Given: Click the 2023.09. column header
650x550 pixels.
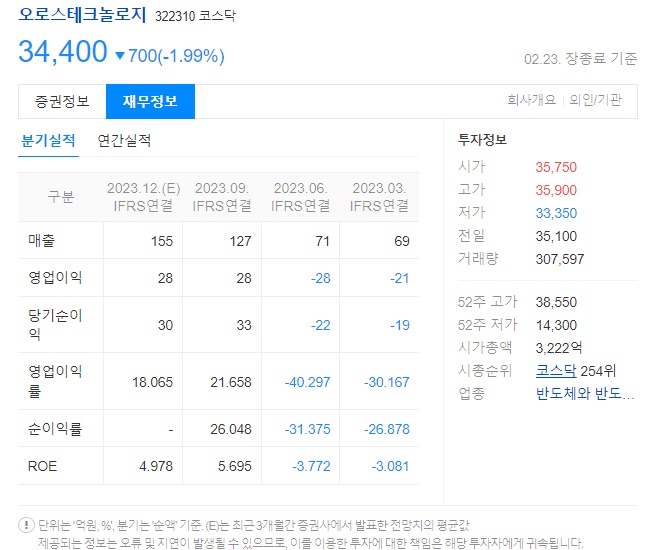Looking at the screenshot, I should tap(222, 197).
